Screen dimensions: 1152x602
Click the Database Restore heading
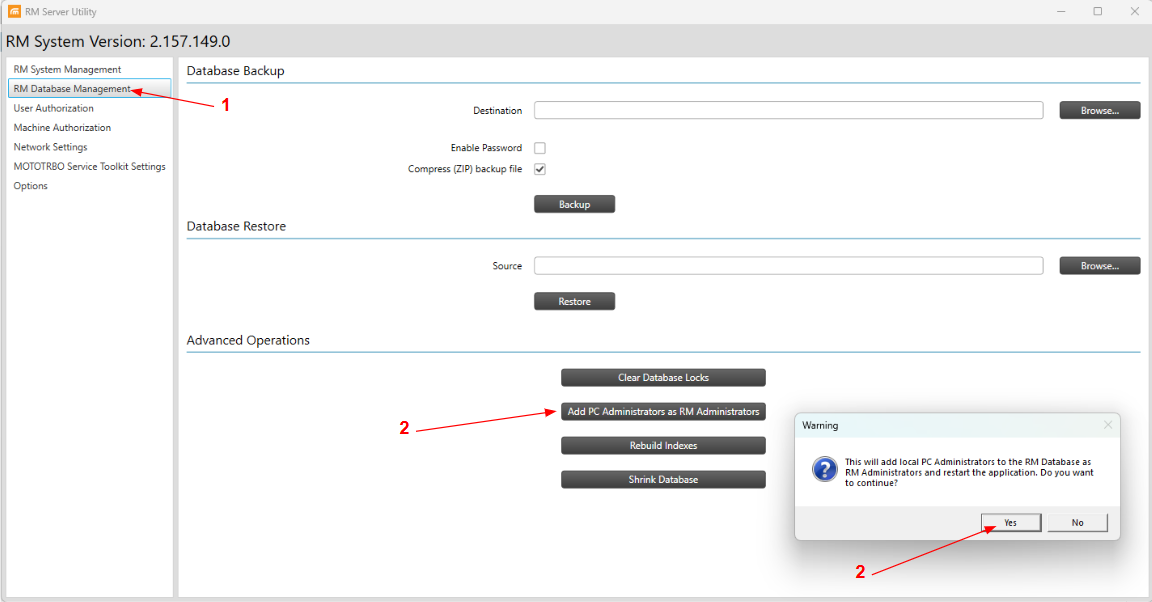pyautogui.click(x=236, y=226)
